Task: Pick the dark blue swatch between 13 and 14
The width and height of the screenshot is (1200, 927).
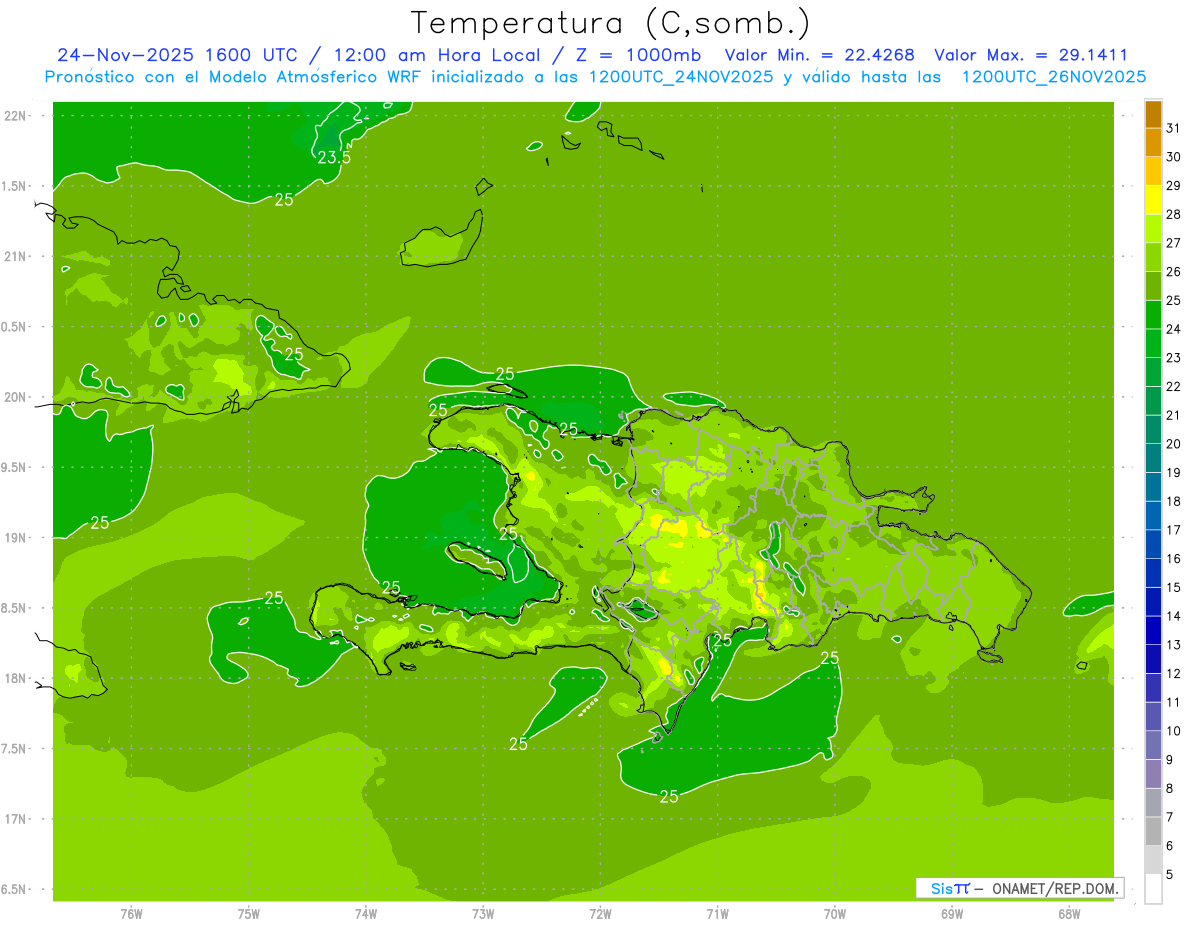Action: (x=1153, y=630)
